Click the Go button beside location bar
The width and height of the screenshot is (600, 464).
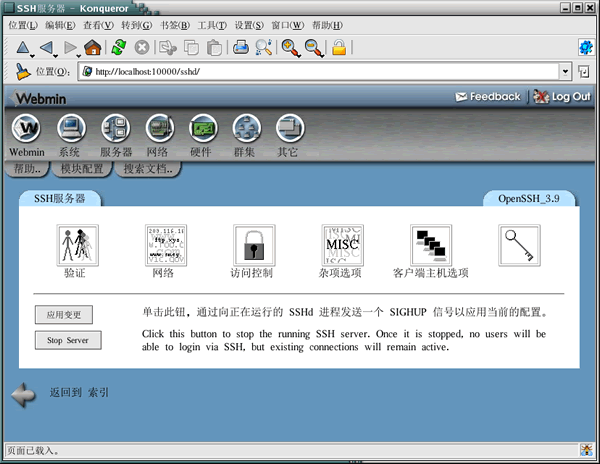pos(584,72)
